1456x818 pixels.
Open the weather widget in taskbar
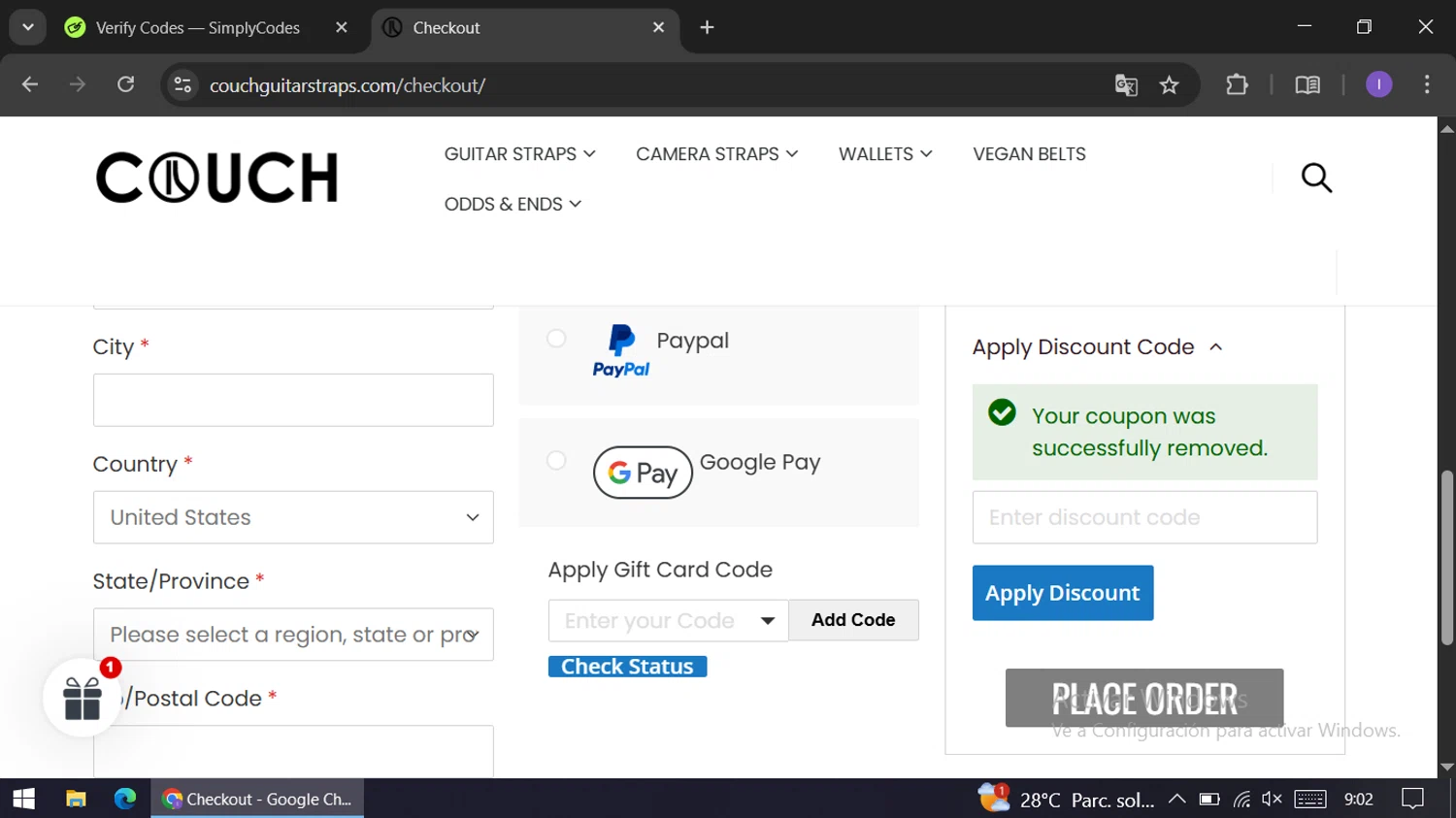tap(1066, 799)
